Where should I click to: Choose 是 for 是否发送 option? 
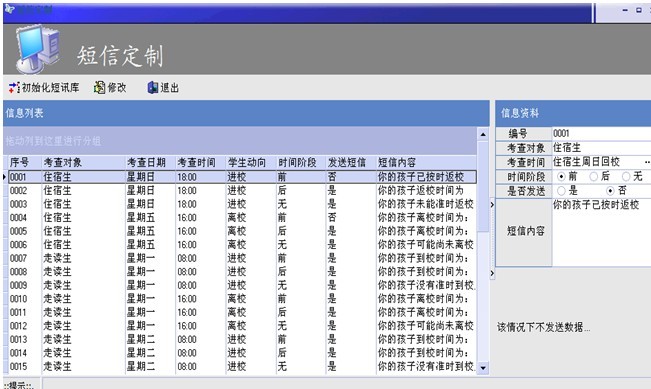[x=561, y=191]
